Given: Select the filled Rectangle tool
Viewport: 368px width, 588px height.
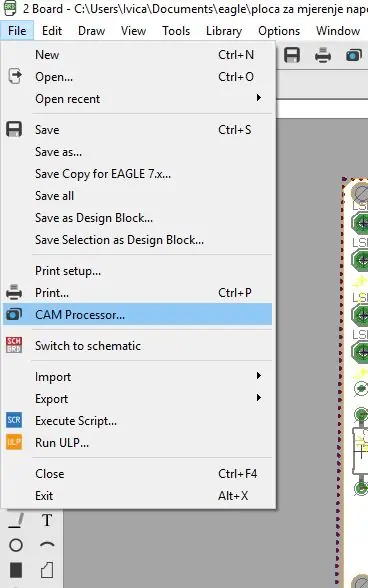Looking at the screenshot, I should click(16, 570).
